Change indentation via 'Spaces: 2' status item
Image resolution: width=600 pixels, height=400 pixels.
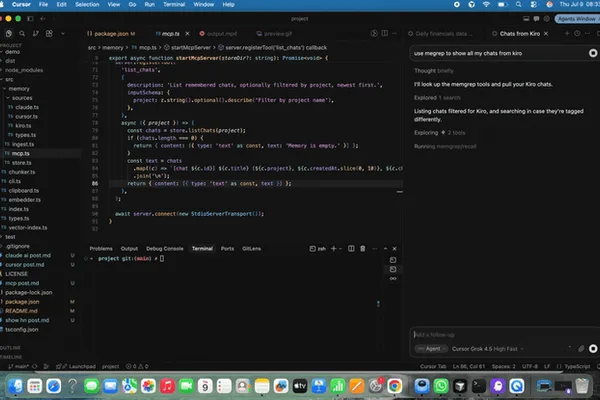504,366
